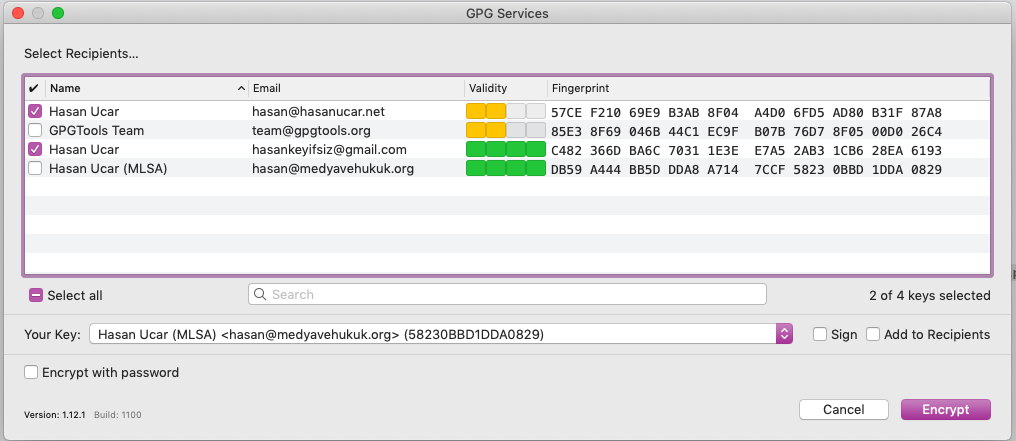Enable Encrypt with password

point(31,372)
